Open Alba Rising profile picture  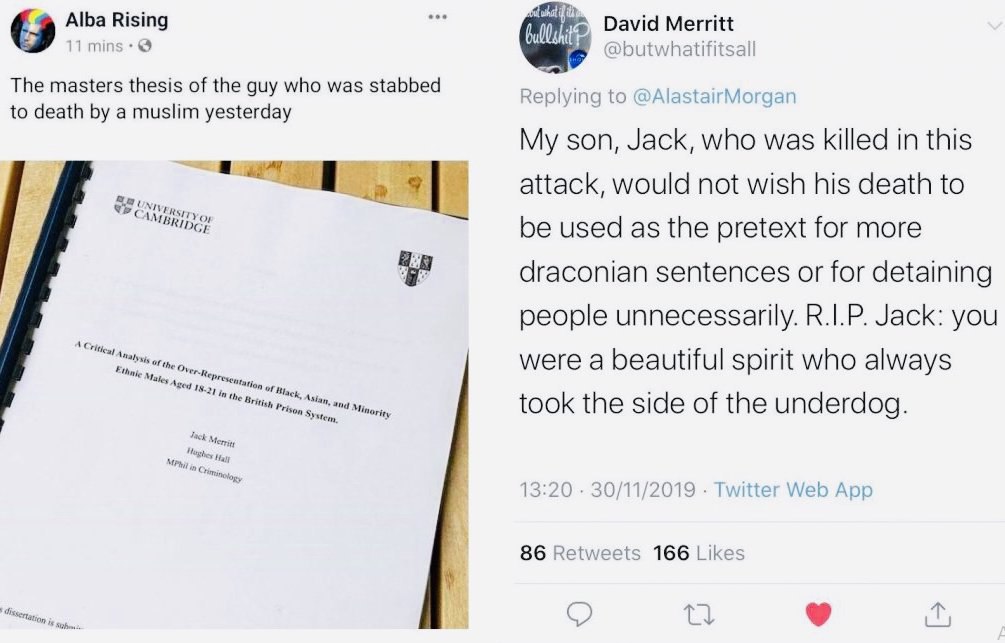pyautogui.click(x=33, y=30)
